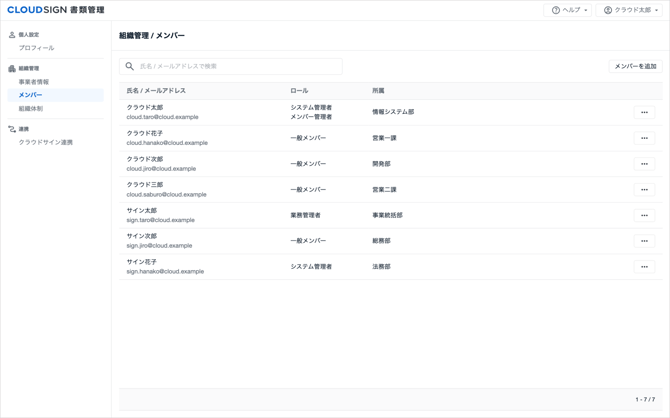
Task: Open more options for クラウド花子
Action: pyautogui.click(x=644, y=138)
